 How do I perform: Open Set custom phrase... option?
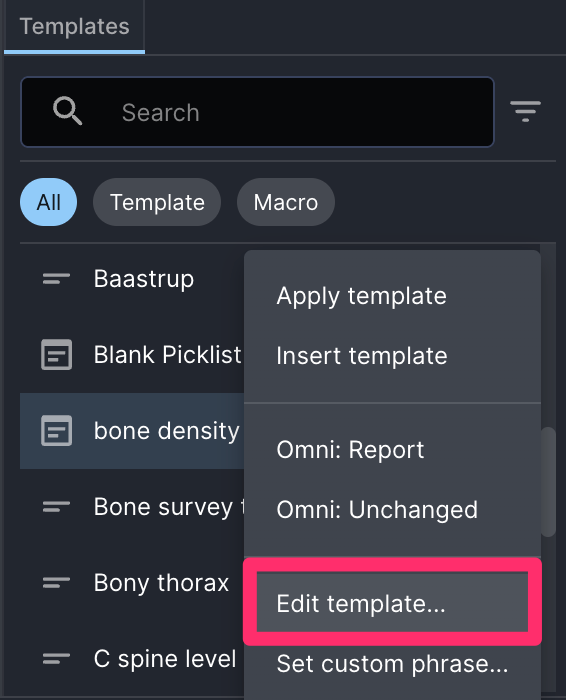pyautogui.click(x=392, y=663)
